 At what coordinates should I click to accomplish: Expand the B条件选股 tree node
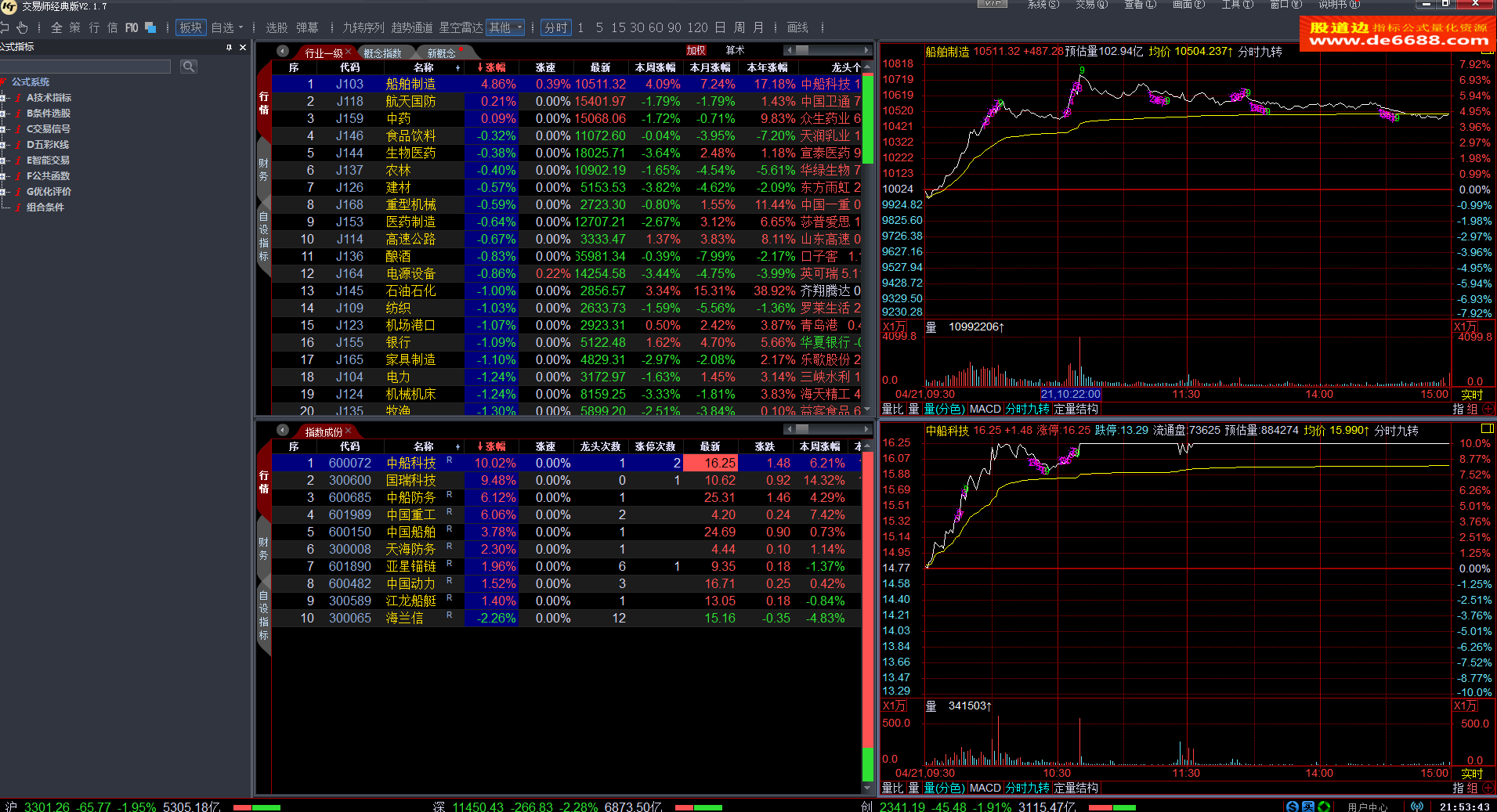point(4,114)
